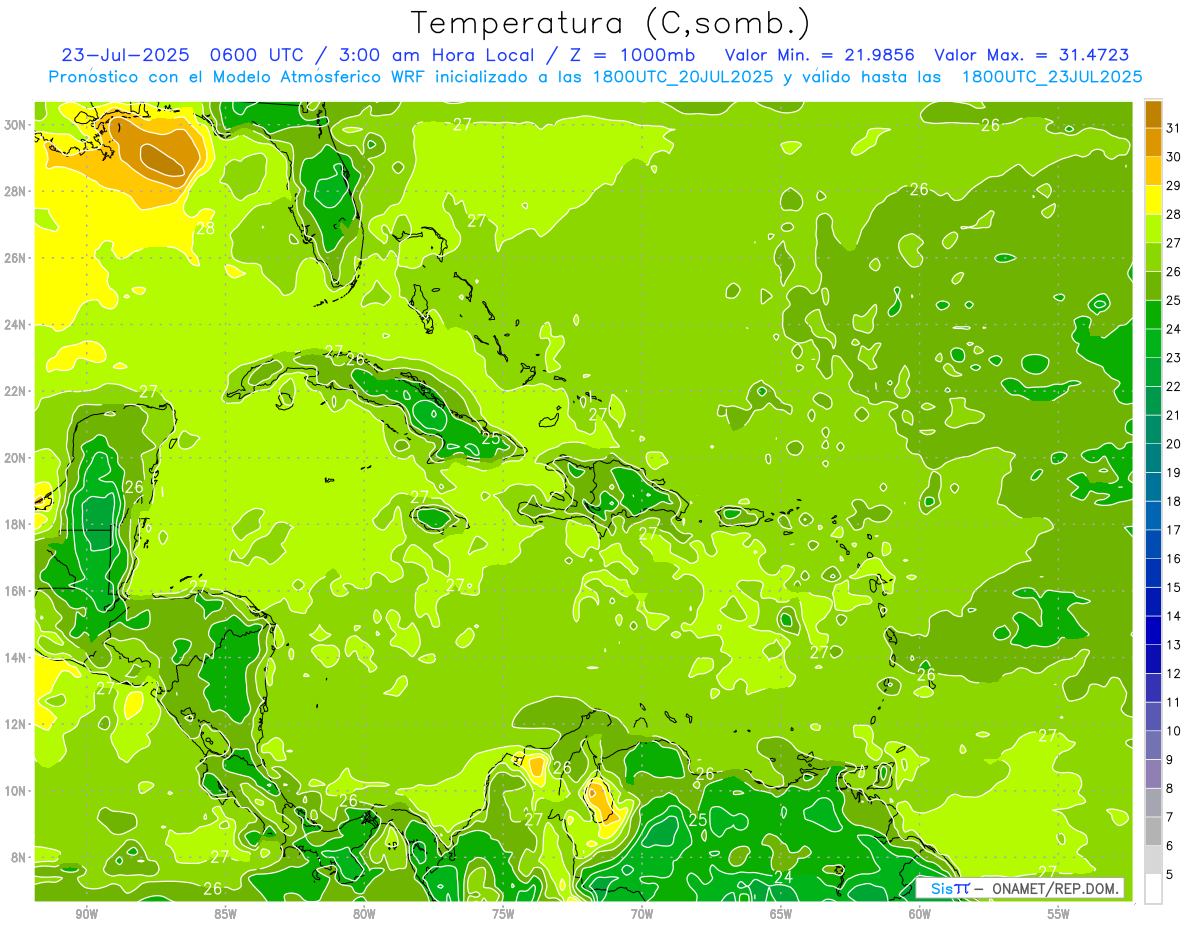Click the "75W" longitude axis label
Viewport: 1200px width, 927px height.
point(503,914)
